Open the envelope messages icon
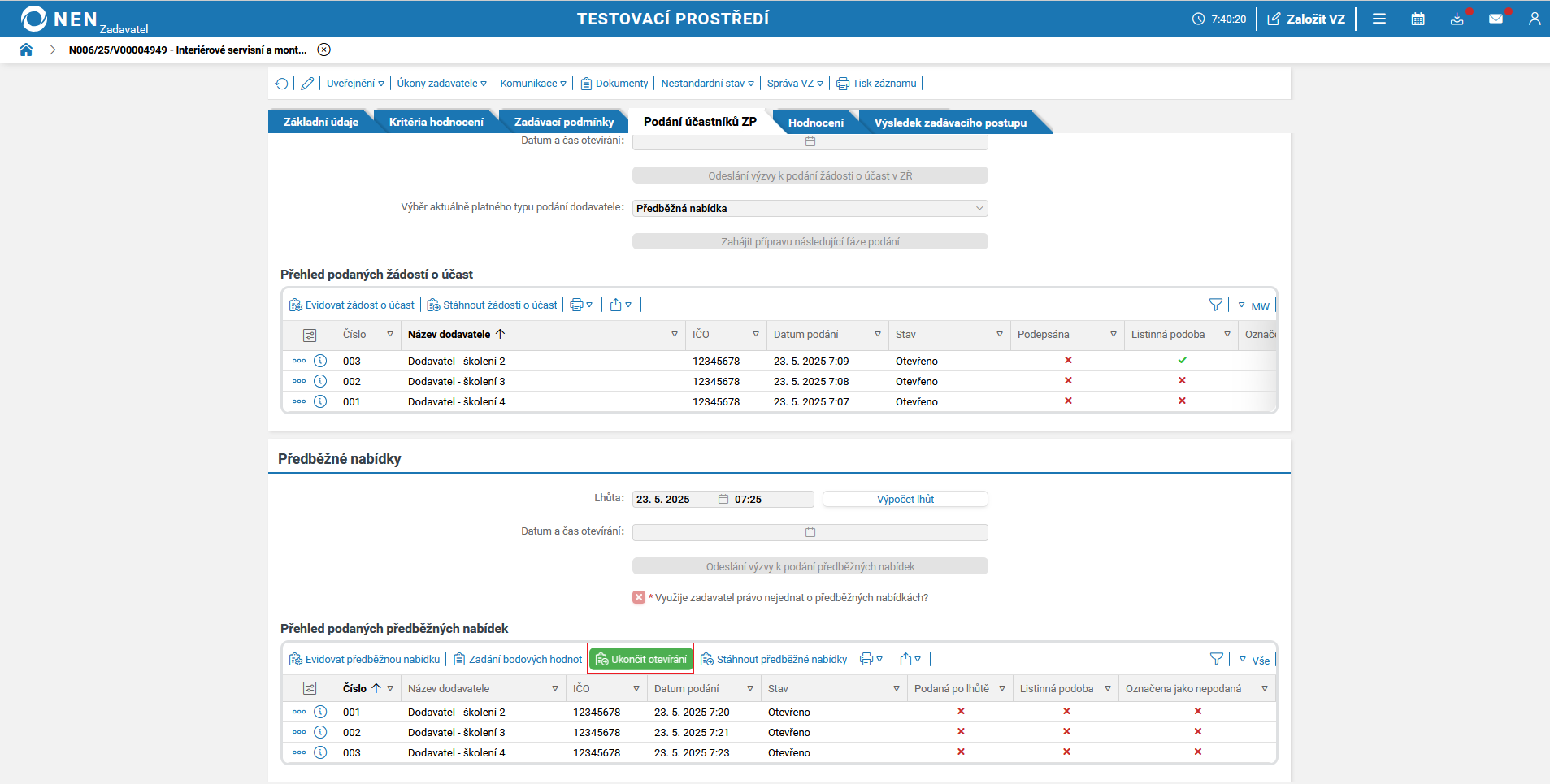 coord(1496,19)
